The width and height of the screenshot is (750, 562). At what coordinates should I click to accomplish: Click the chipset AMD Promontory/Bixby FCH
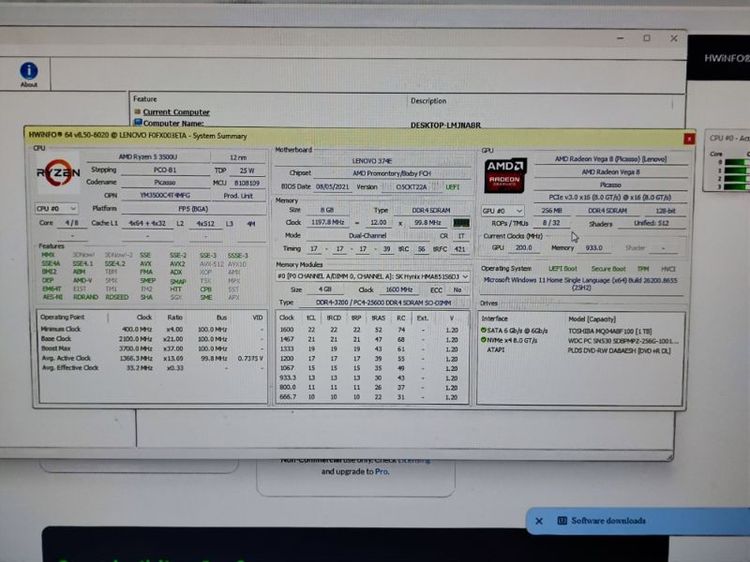tap(391, 173)
